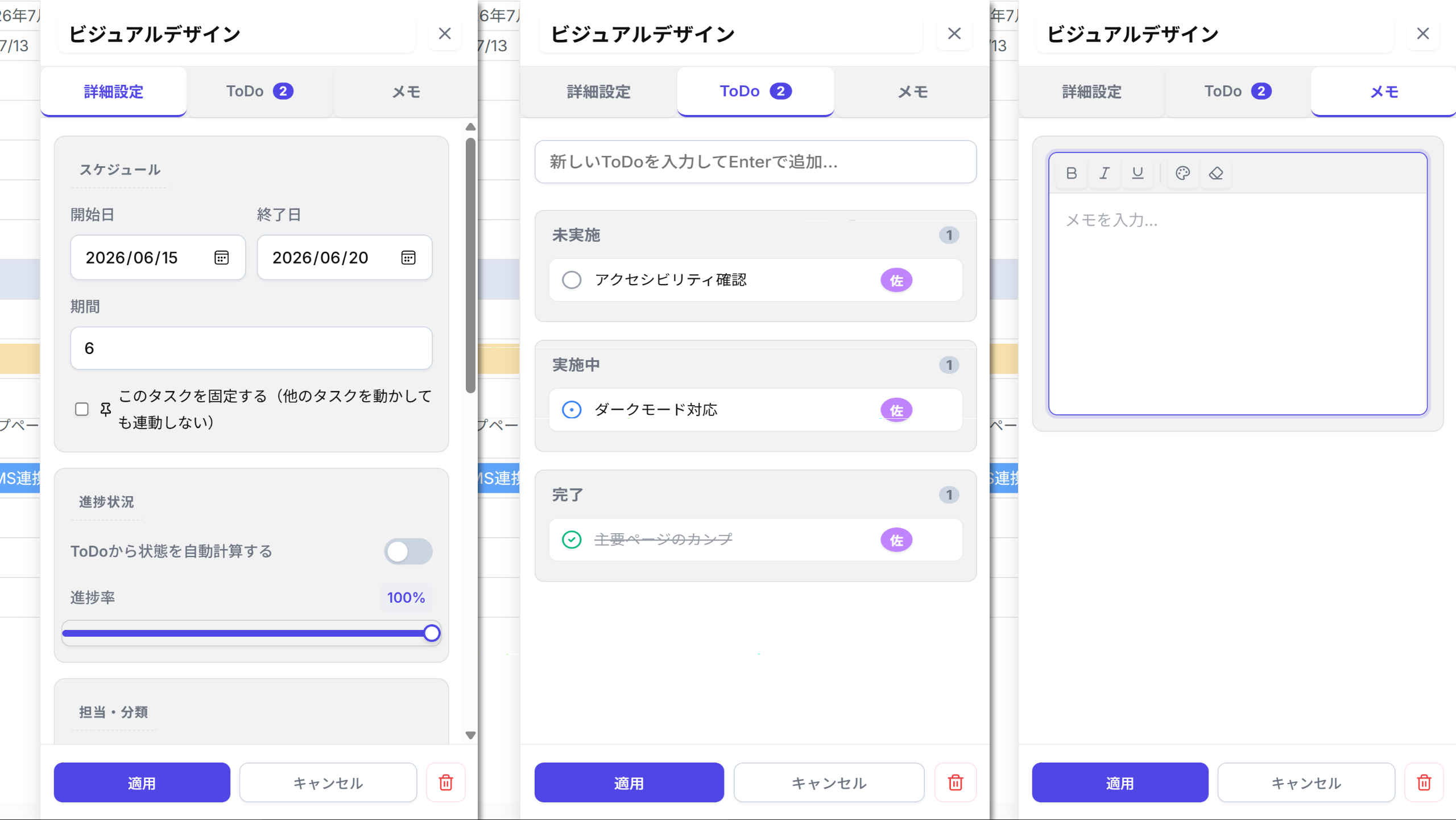The height and width of the screenshot is (820, 1456).
Task: Click the 開始日 date field 2026/06/15
Action: (x=158, y=258)
